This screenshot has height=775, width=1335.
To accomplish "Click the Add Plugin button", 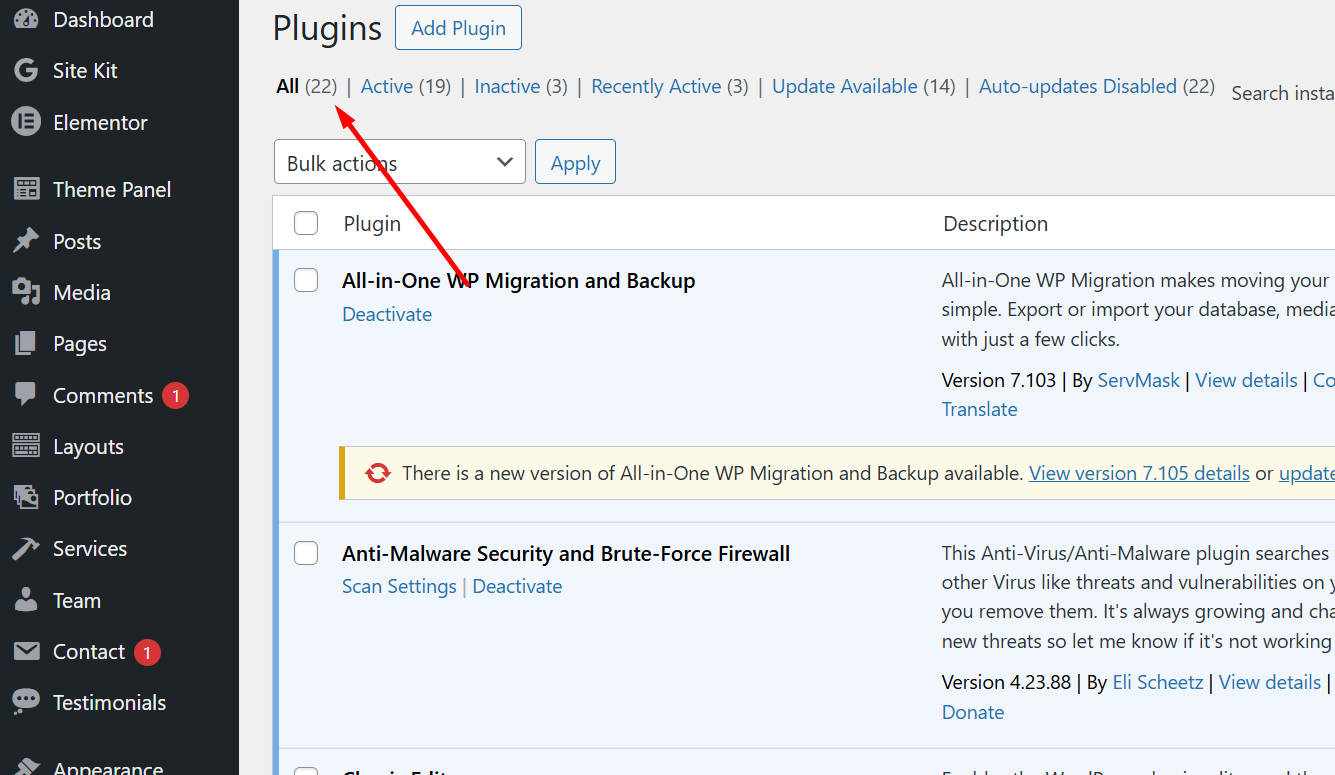I will click(x=458, y=27).
